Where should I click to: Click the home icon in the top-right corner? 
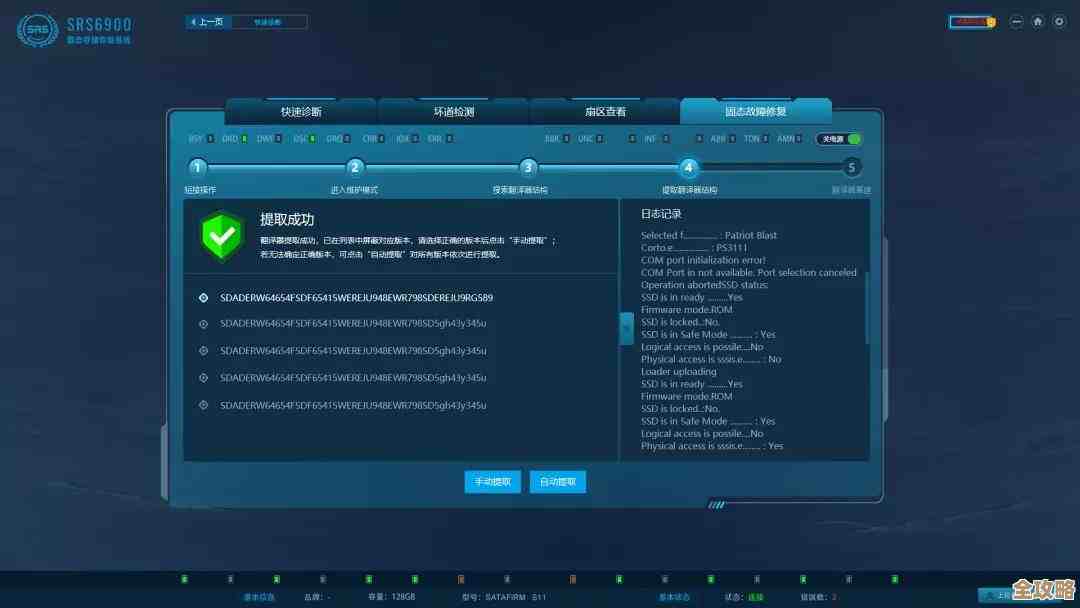click(1038, 21)
